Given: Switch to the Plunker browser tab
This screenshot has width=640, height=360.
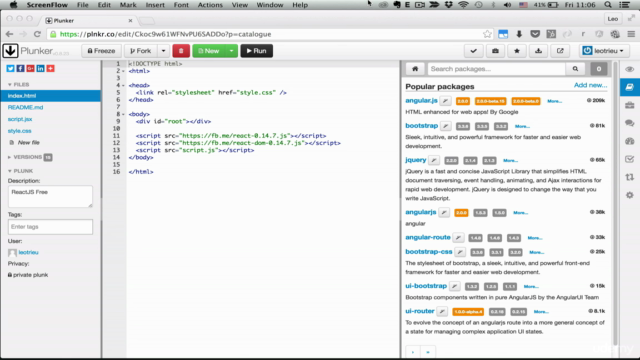Looking at the screenshot, I should [88, 20].
